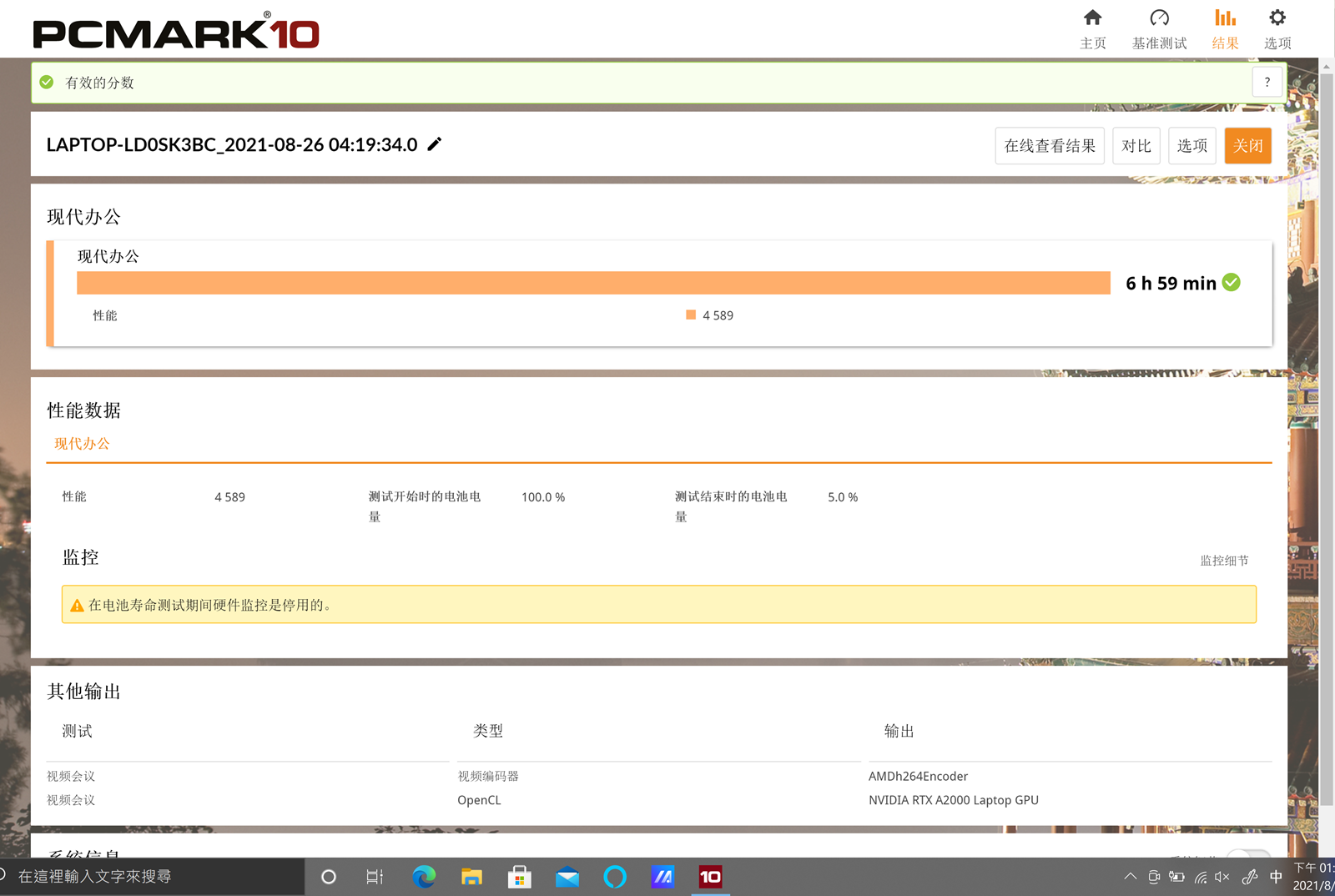Image resolution: width=1335 pixels, height=896 pixels.
Task: Click the pencil icon to rename result
Action: [435, 144]
